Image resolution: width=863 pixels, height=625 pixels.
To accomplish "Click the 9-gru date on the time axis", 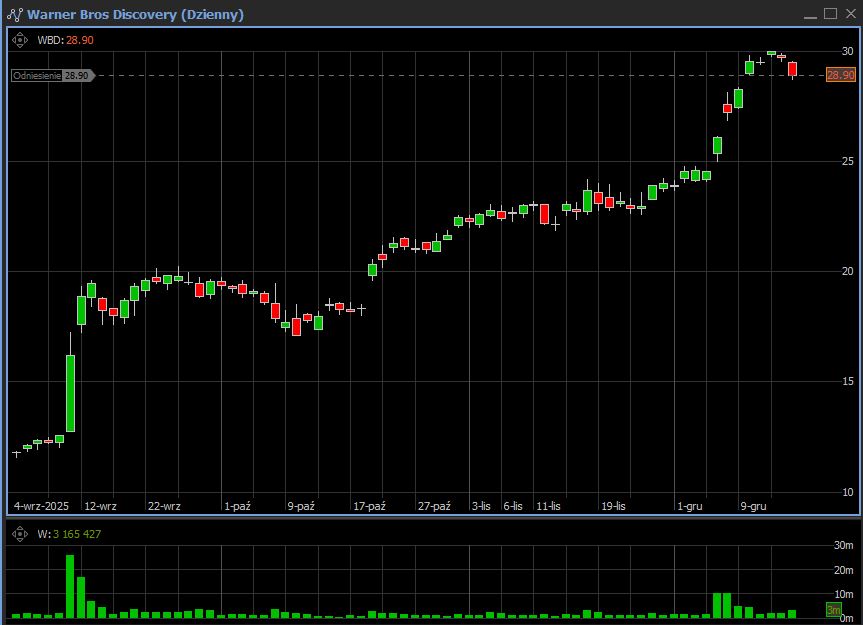I will pos(753,506).
